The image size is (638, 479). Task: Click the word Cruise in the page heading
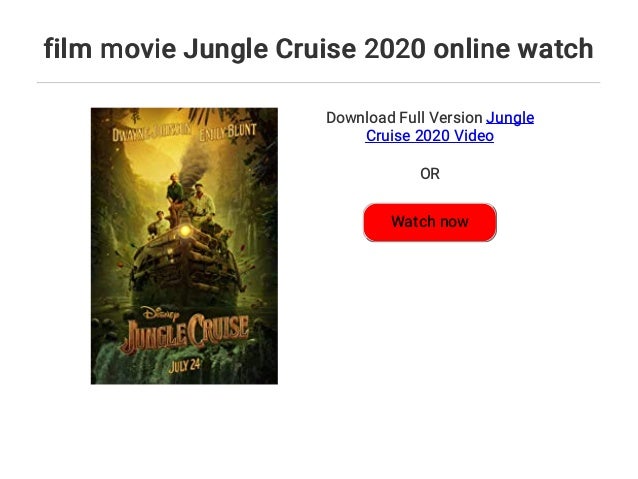coord(316,48)
